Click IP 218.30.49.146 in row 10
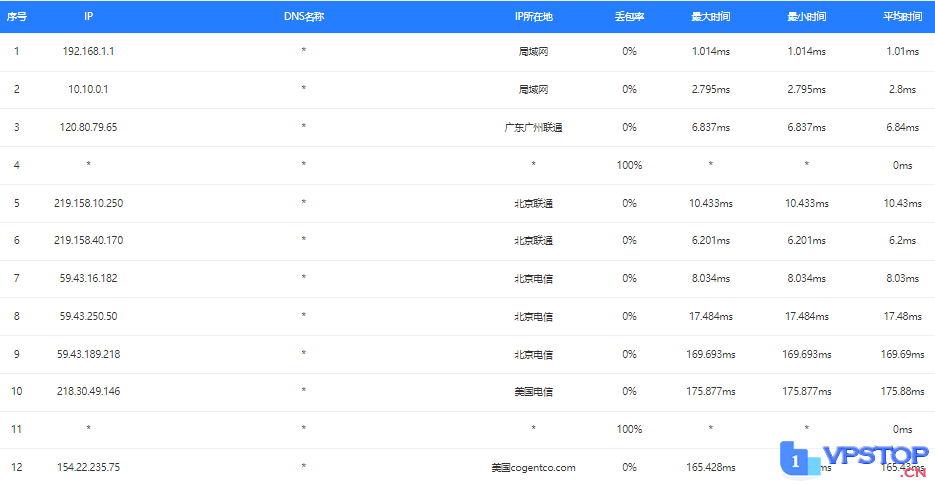This screenshot has height=486, width=935. 88,391
